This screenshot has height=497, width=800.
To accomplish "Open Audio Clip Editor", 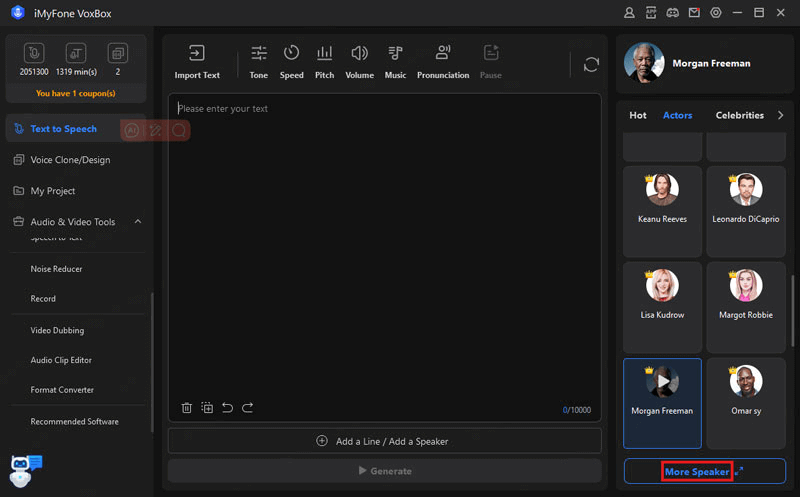I will coord(61,360).
